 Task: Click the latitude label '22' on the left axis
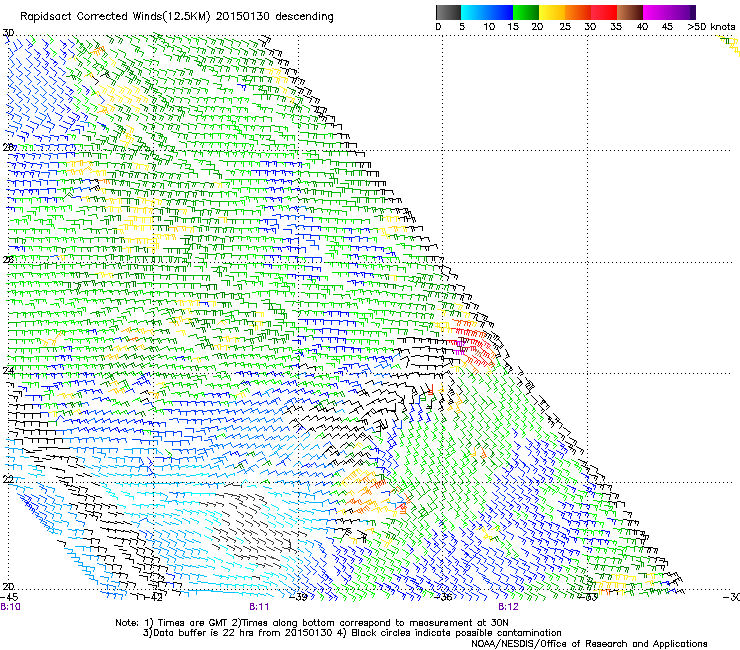click(x=8, y=480)
